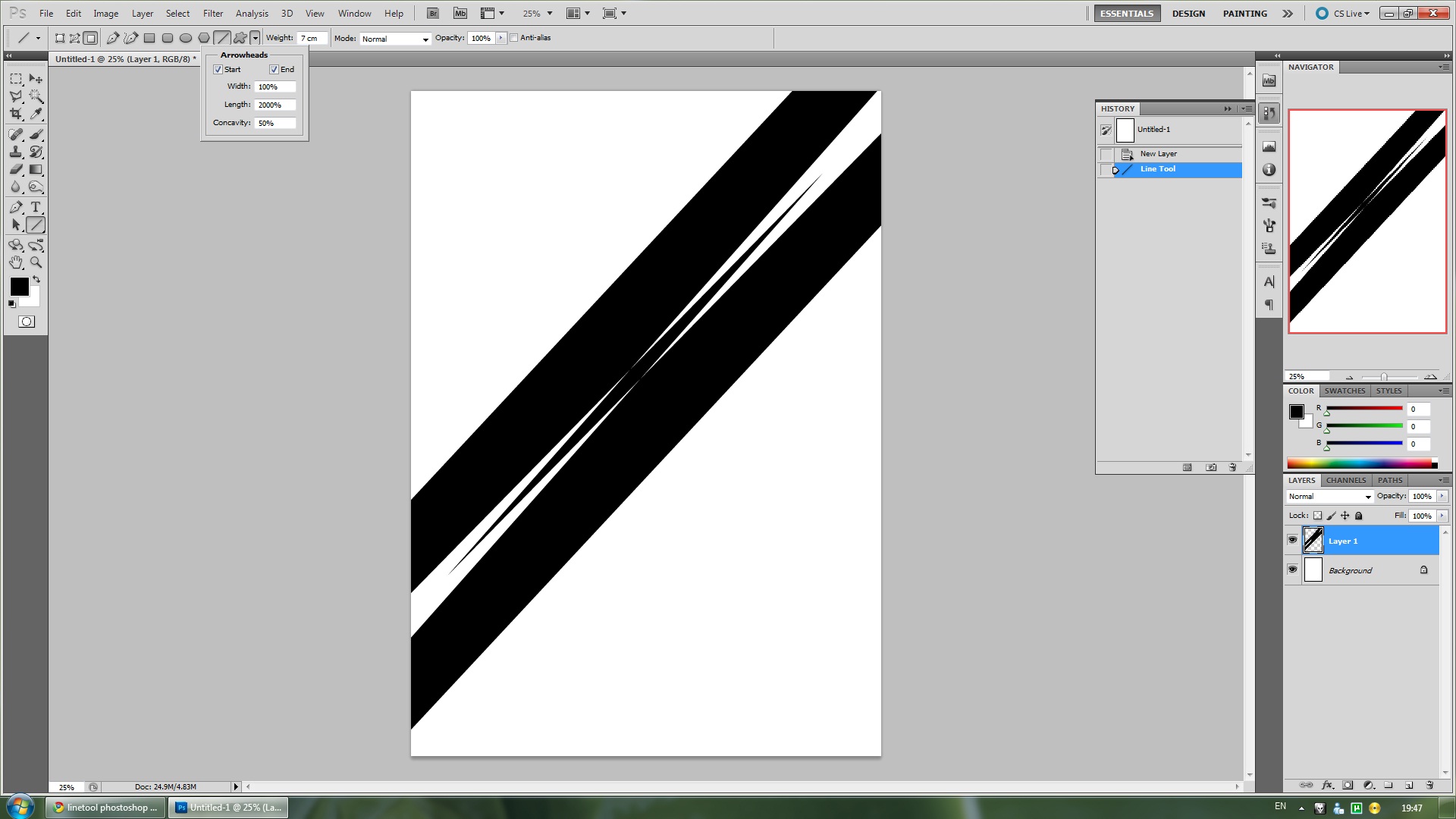Enable the Anti-alias checkbox

tap(514, 38)
